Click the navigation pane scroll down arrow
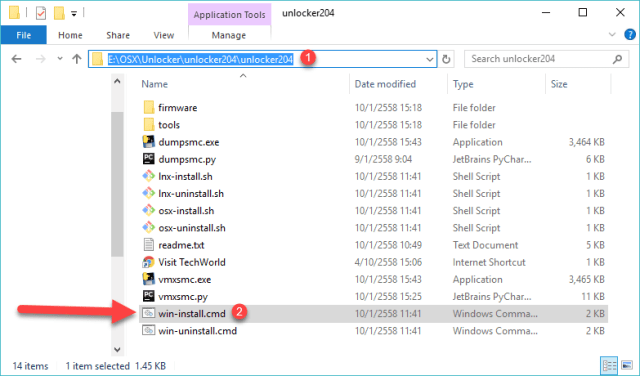Image resolution: width=640 pixels, height=376 pixels. coord(117,349)
